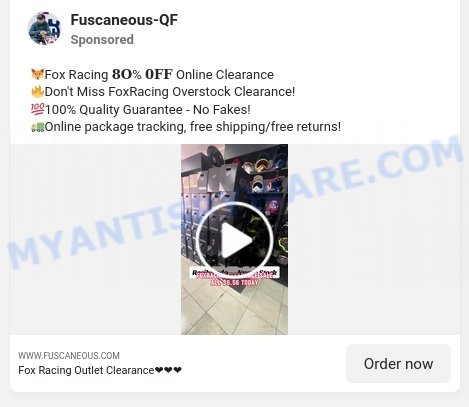Click the fox emoji before Fox Racing
Screen dimensions: 469x407
click(37, 74)
